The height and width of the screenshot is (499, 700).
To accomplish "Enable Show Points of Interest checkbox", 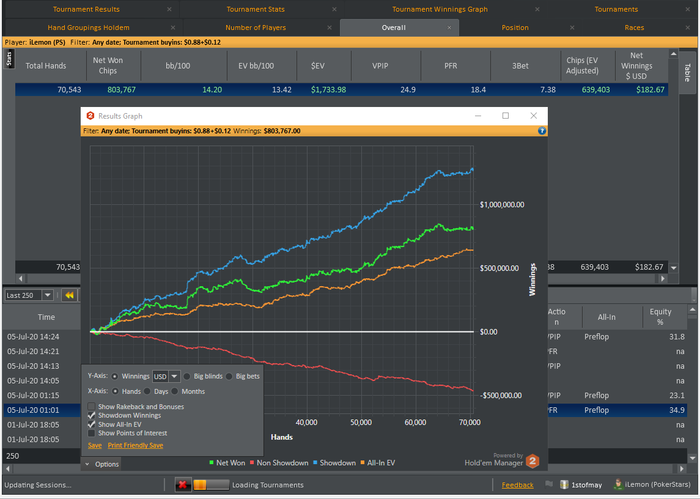I will [91, 433].
